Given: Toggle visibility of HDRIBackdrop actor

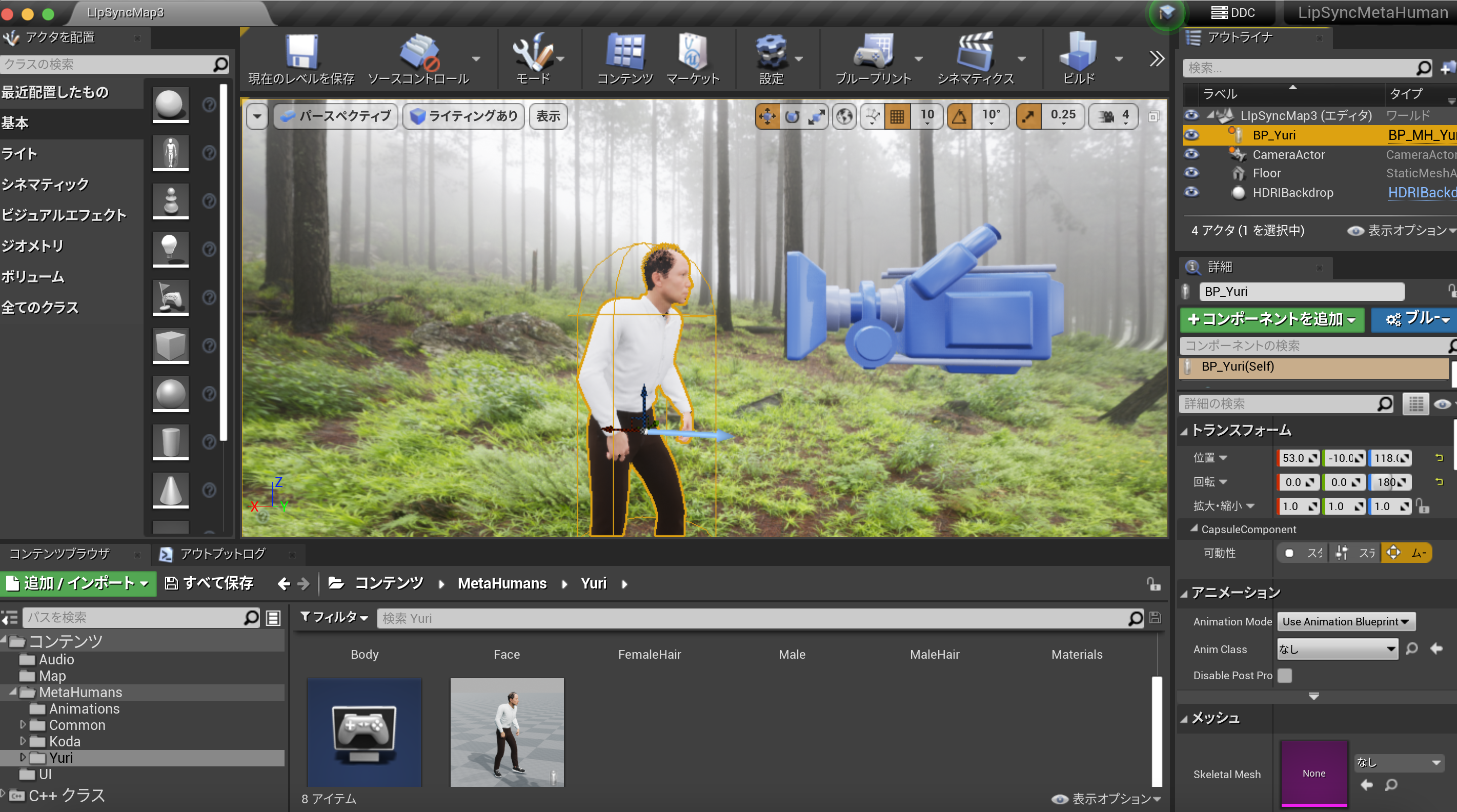Looking at the screenshot, I should [x=1191, y=192].
